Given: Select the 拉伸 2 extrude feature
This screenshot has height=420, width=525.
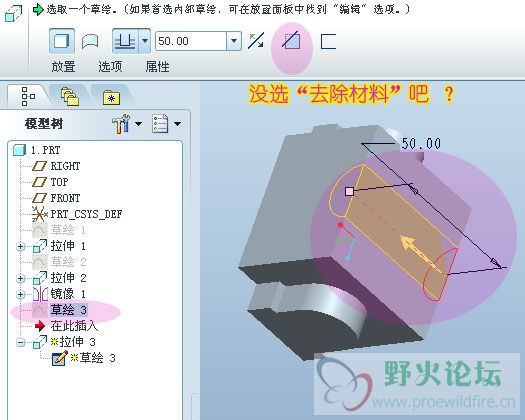Looking at the screenshot, I should 69,278.
